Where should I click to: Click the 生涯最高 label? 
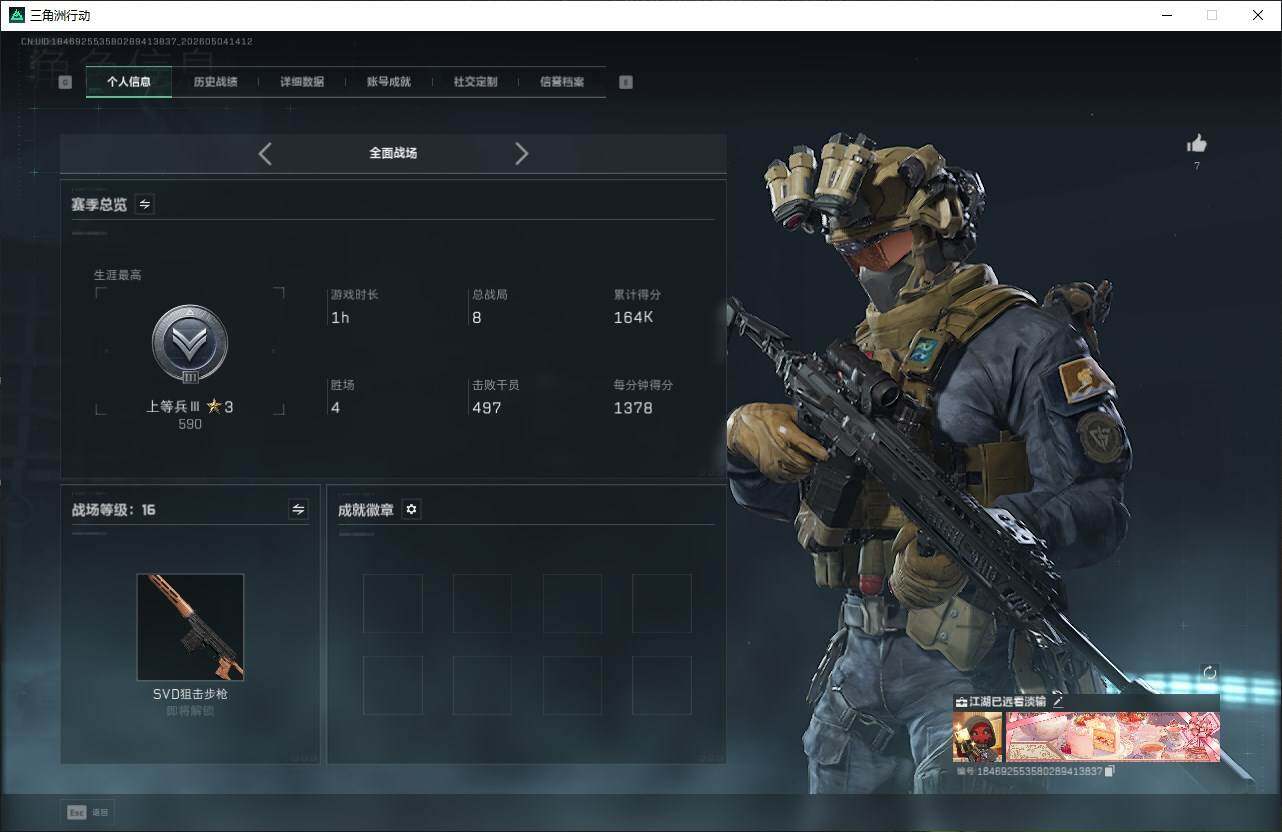click(118, 275)
